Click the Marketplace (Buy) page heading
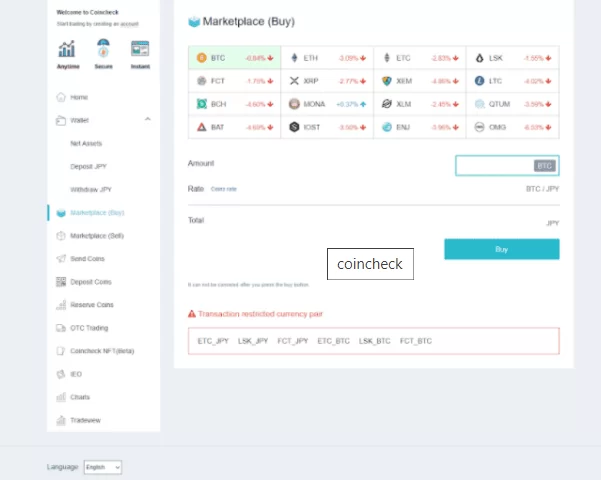This screenshot has width=601, height=480. tap(241, 21)
